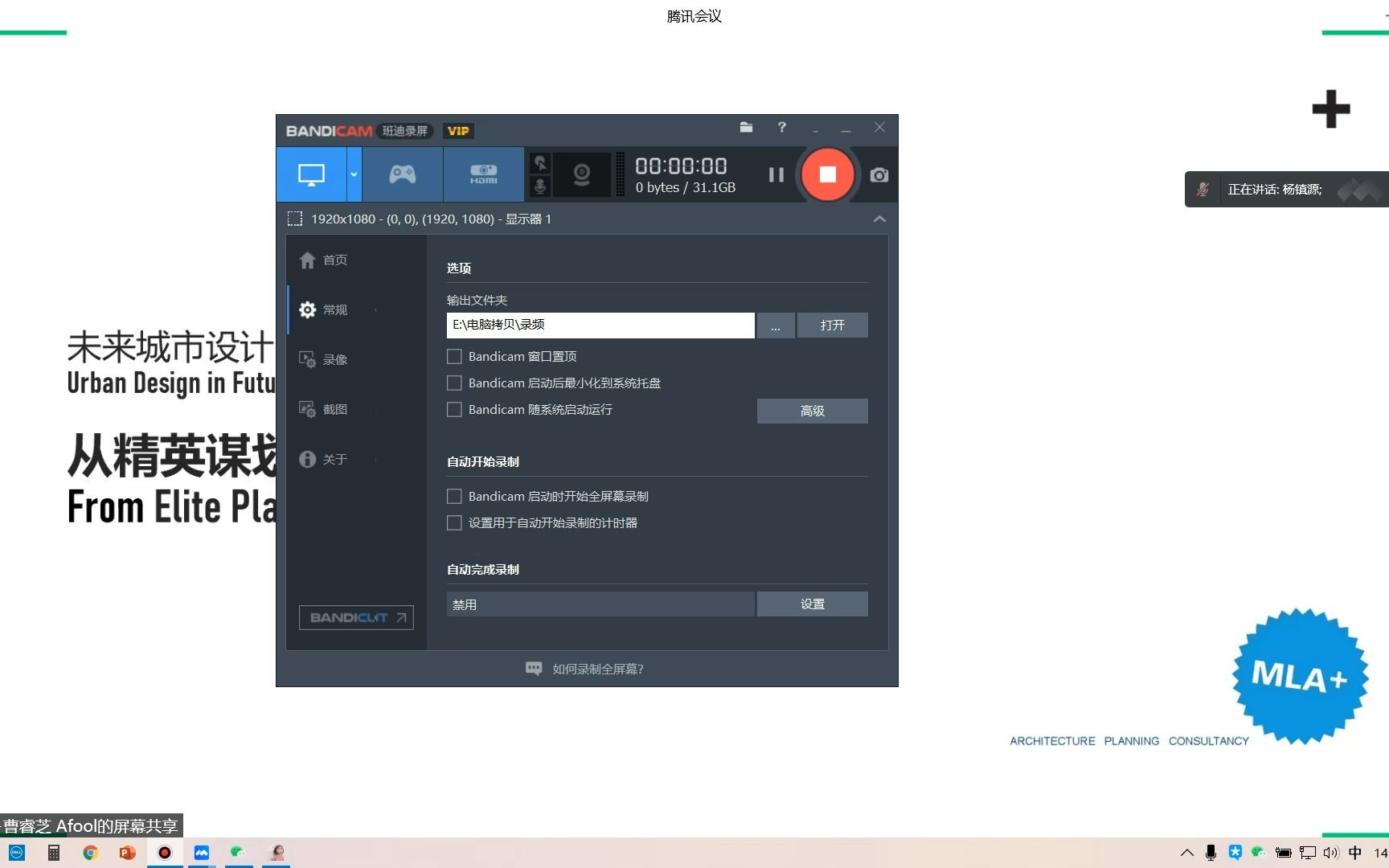Click 曹睿芝 Afool的屏幕共享 label
This screenshot has width=1389, height=868.
pos(91,825)
